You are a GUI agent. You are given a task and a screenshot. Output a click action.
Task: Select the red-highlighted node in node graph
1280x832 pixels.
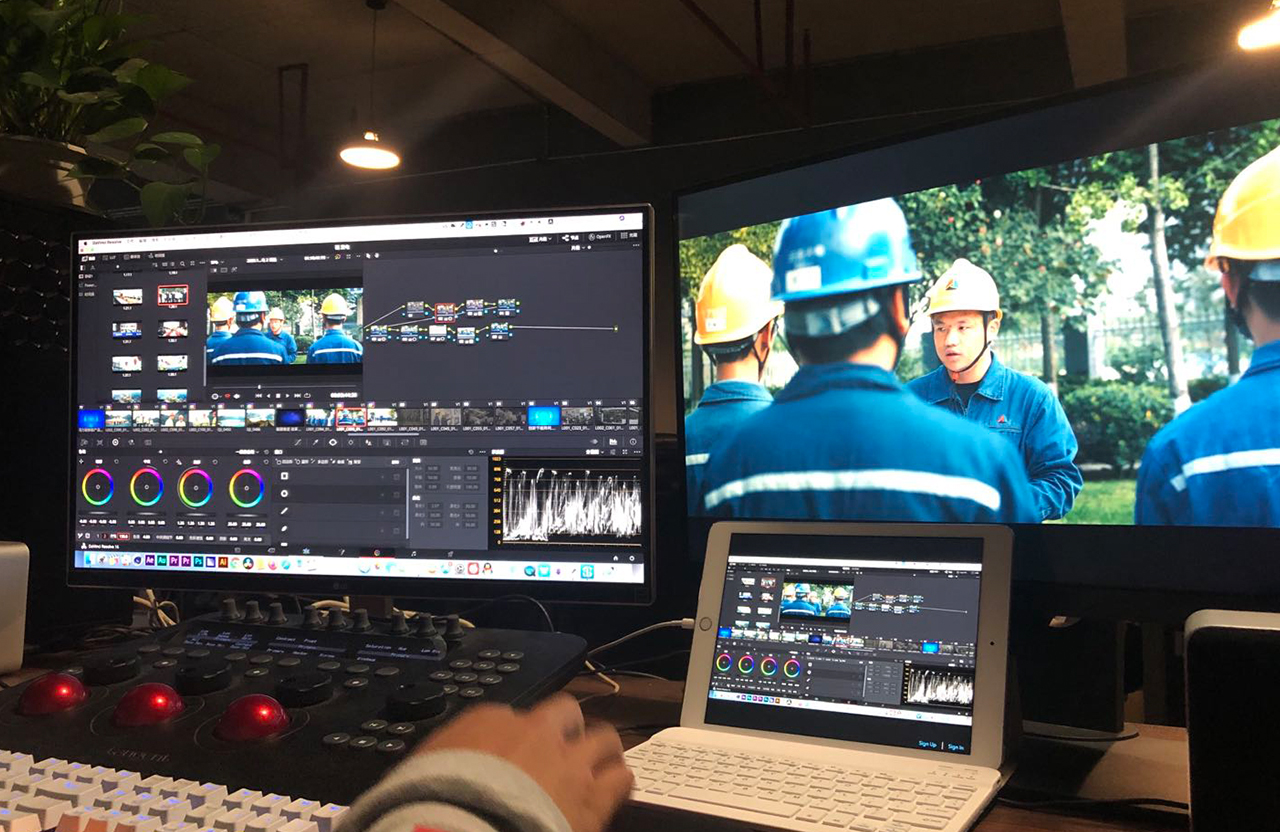pyautogui.click(x=445, y=310)
